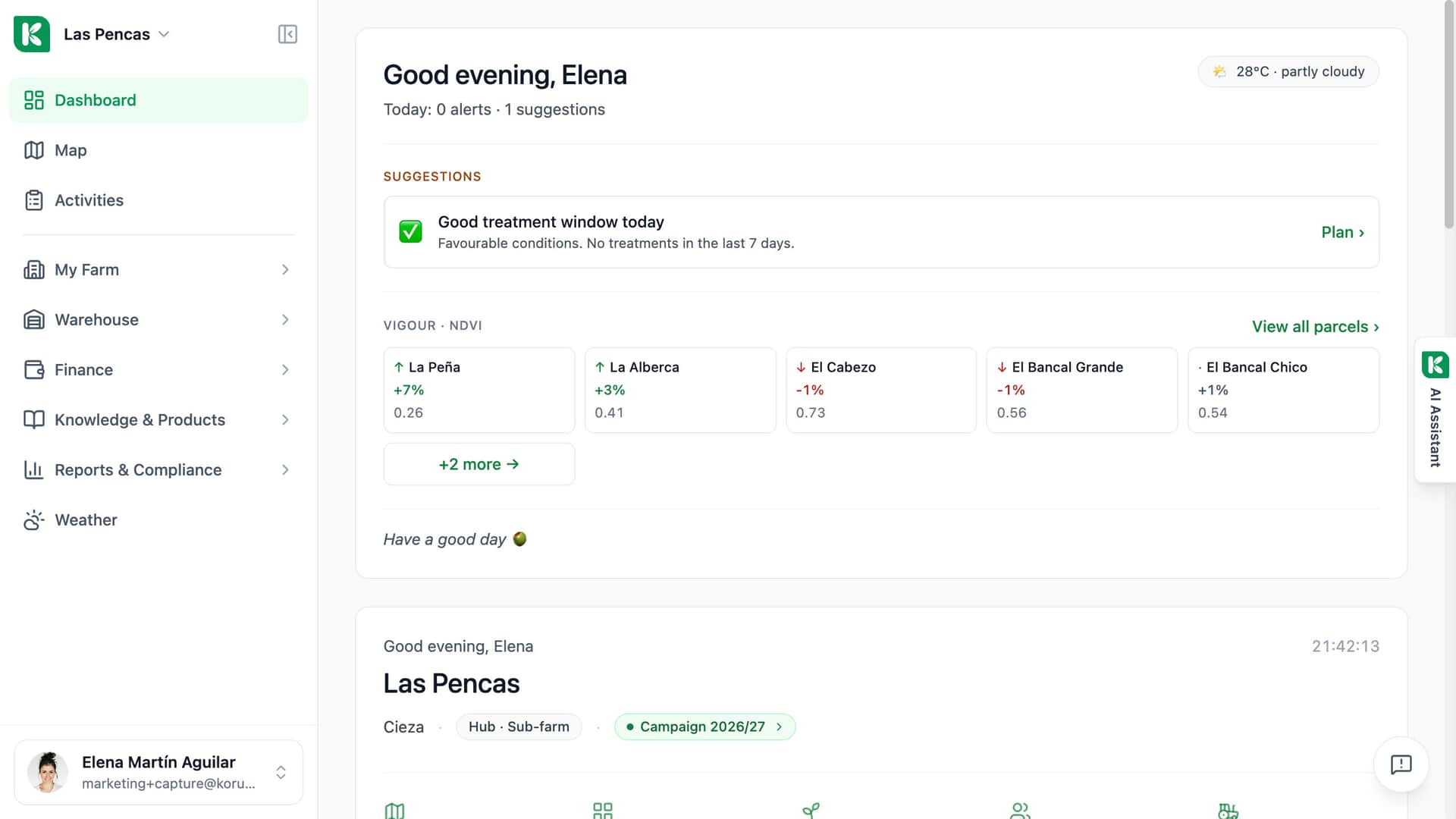The height and width of the screenshot is (819, 1456).
Task: Open the AI Assistant side tab
Action: tap(1435, 409)
